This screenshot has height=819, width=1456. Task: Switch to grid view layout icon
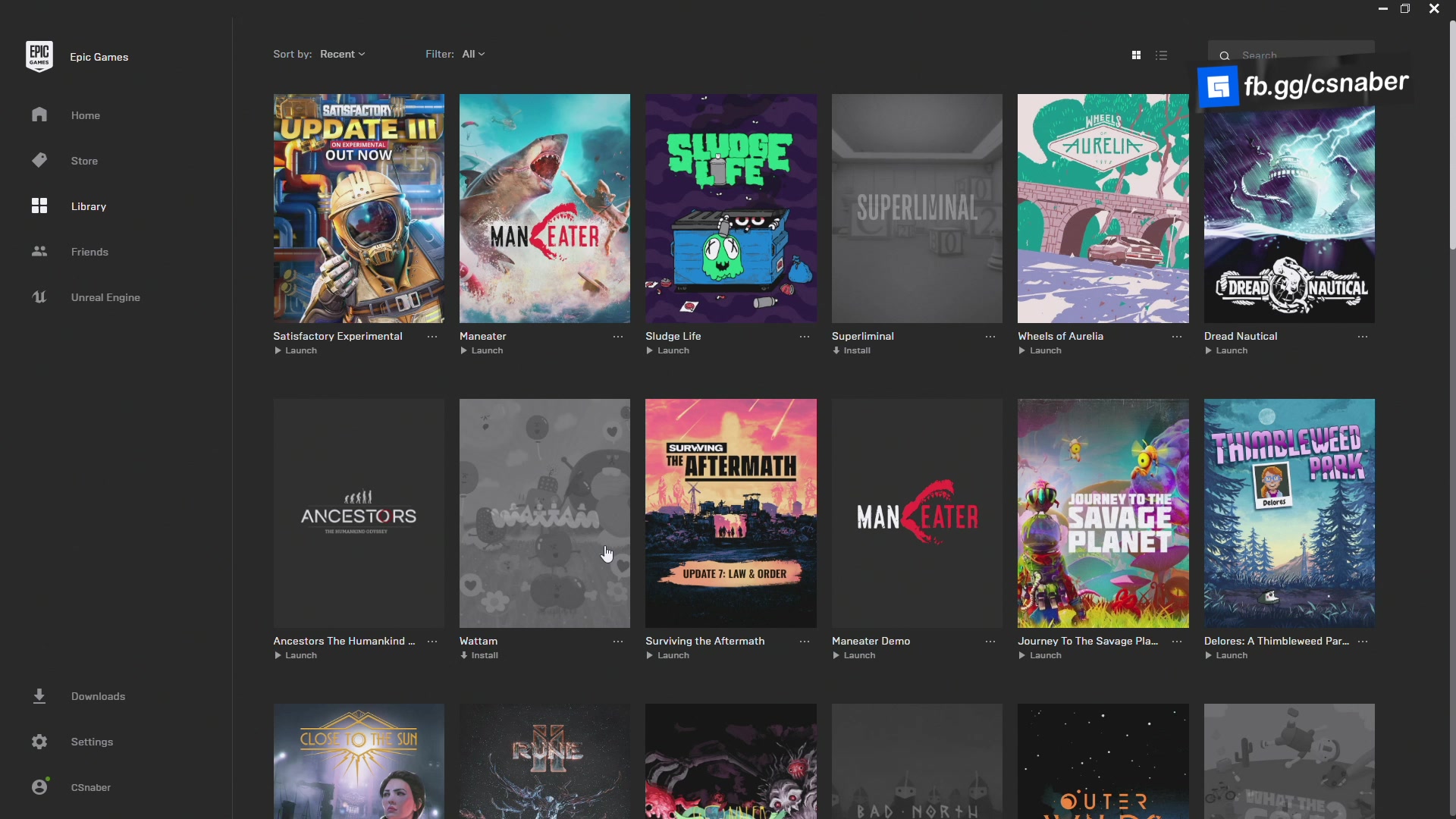1136,55
